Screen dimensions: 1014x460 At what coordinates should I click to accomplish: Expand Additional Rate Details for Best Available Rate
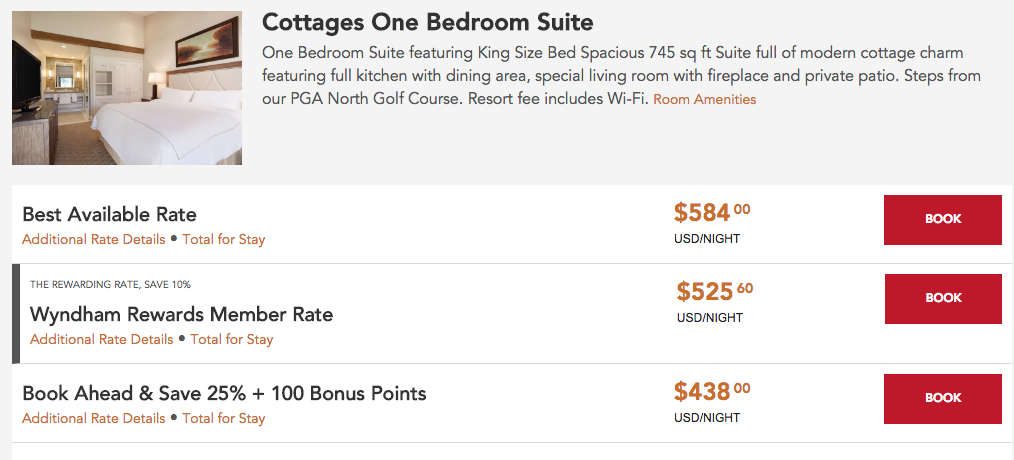93,240
